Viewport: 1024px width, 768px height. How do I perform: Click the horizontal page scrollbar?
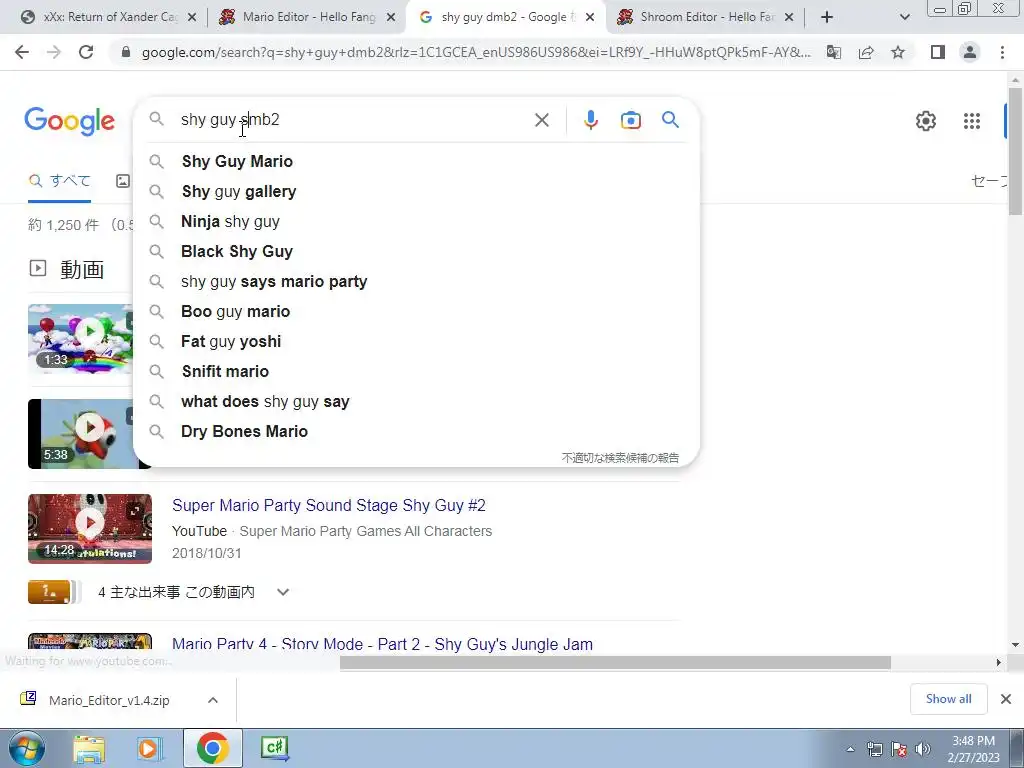click(615, 662)
